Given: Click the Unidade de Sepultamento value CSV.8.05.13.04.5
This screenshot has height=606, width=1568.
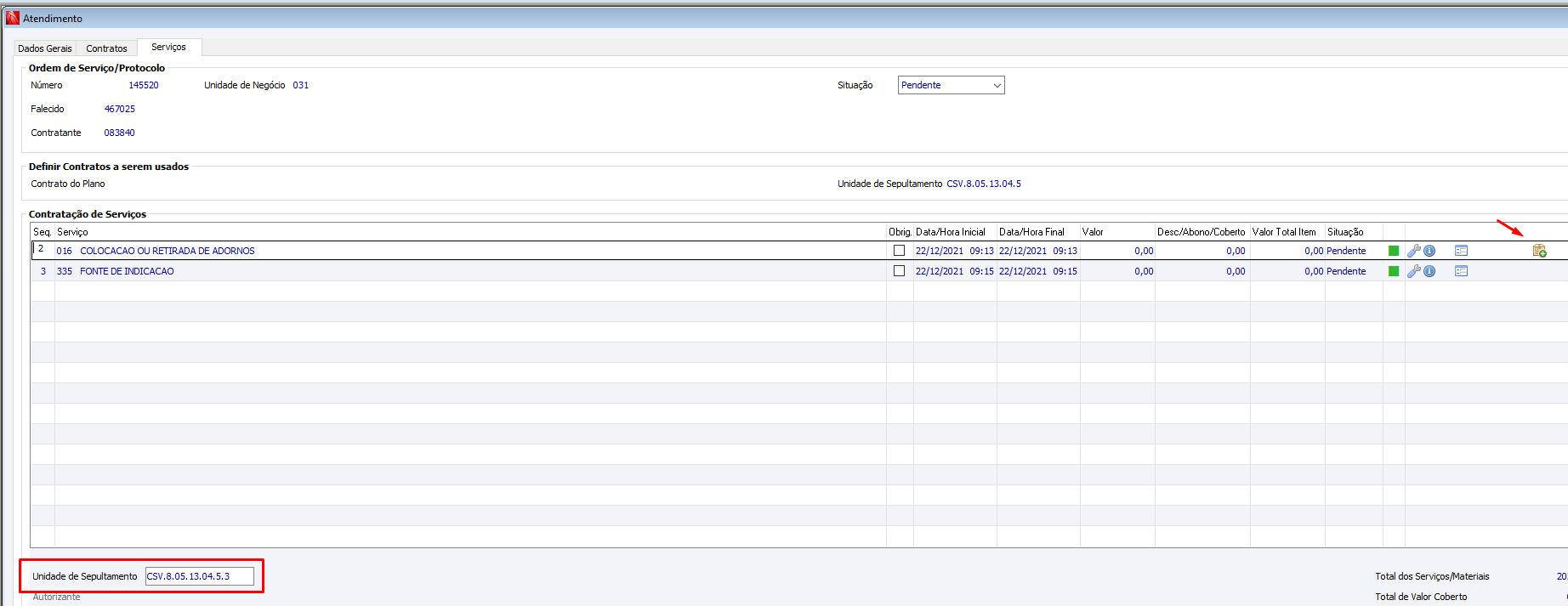Looking at the screenshot, I should [984, 184].
